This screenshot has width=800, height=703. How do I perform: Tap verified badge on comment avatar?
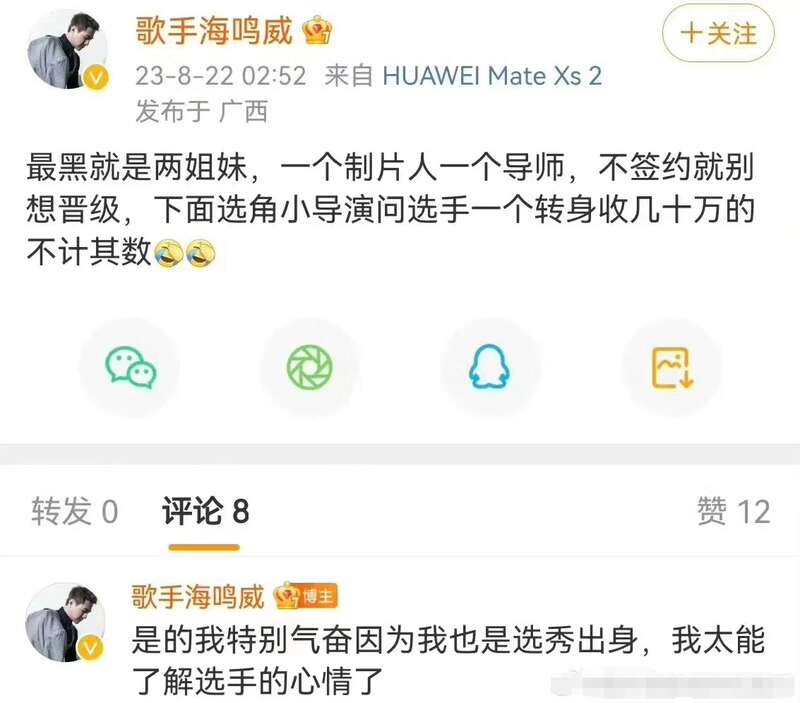[x=90, y=648]
